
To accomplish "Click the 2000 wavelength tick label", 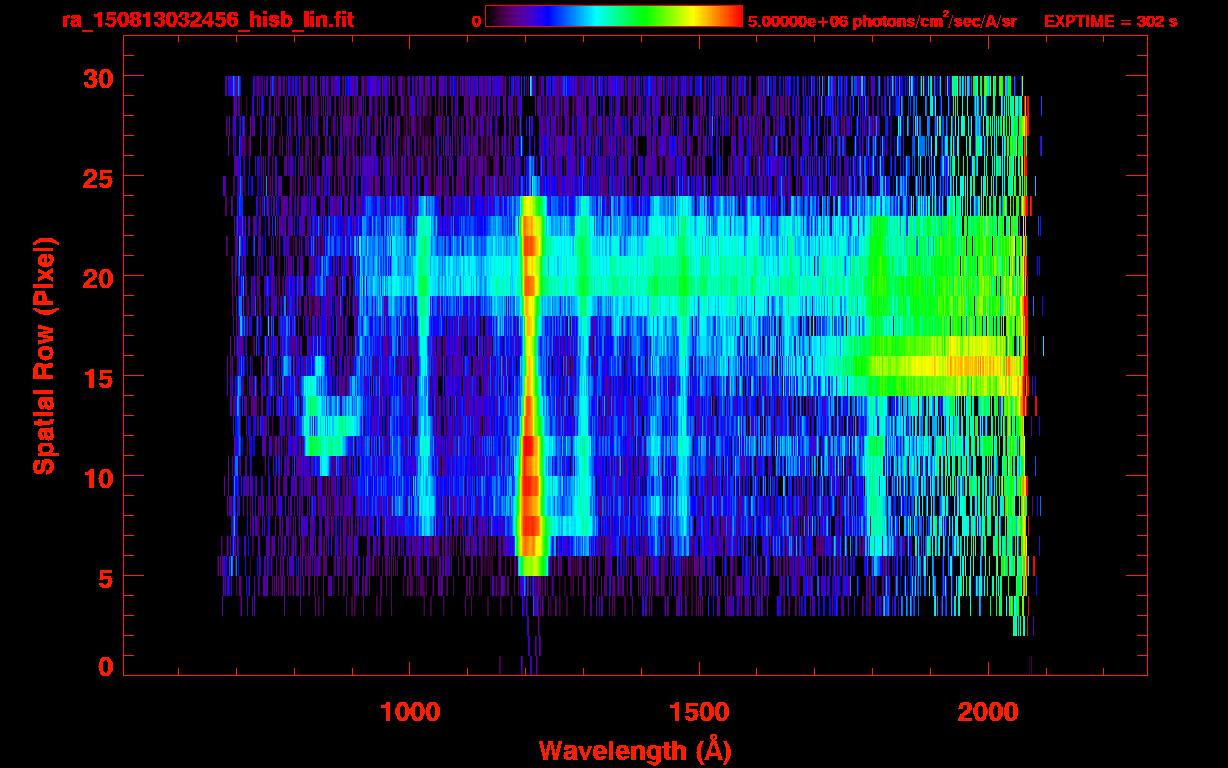I will tap(987, 711).
